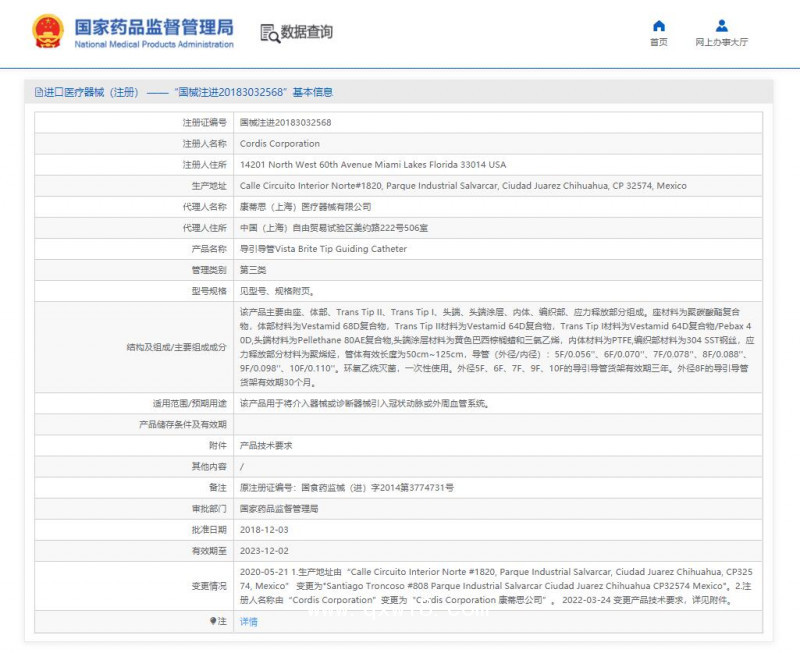
Task: Click the 国家药品监督管理局 title text
Action: (x=154, y=28)
